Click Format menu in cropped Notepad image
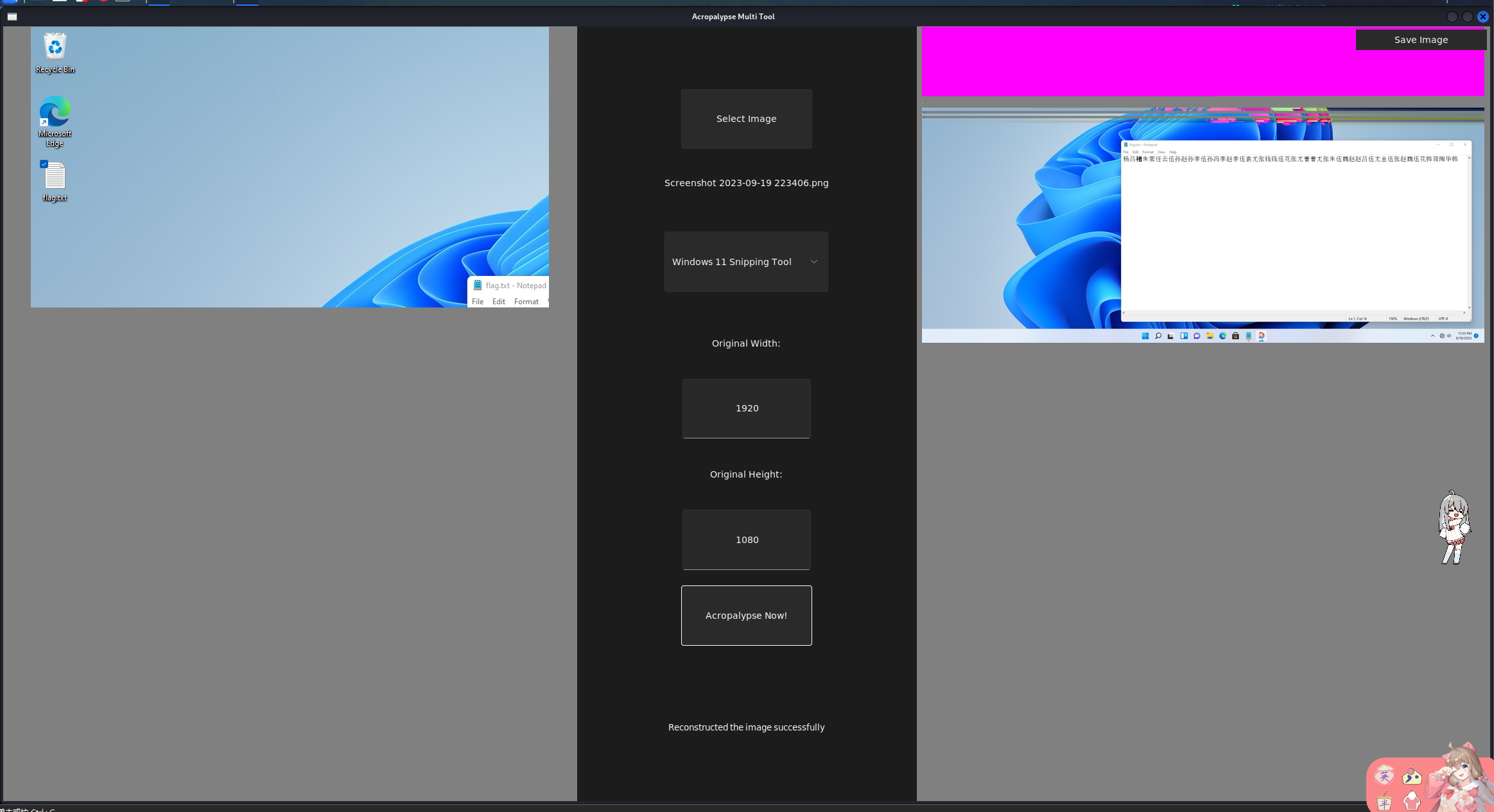 tap(526, 302)
